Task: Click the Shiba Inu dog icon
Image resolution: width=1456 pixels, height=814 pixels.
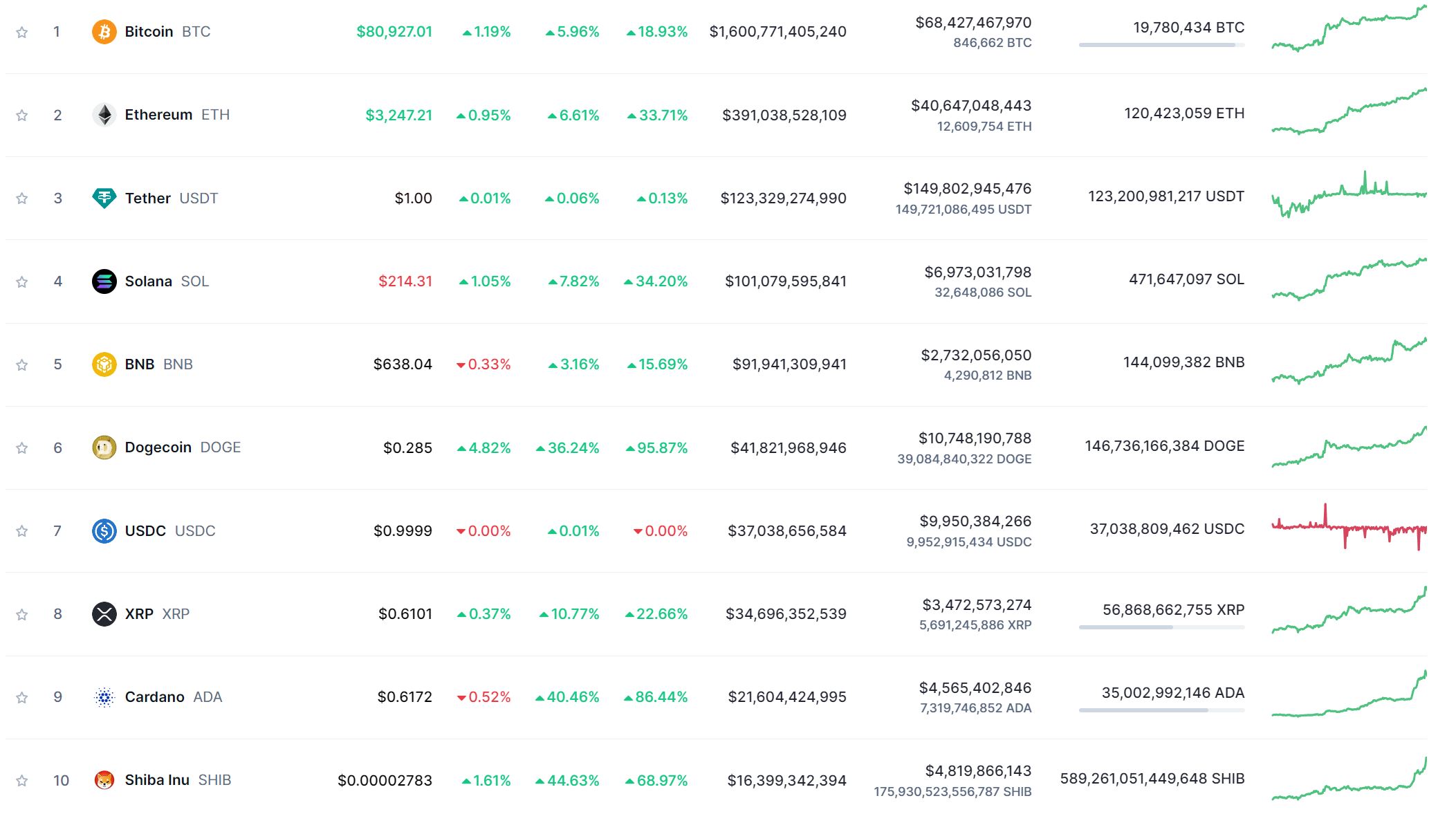Action: pos(104,780)
